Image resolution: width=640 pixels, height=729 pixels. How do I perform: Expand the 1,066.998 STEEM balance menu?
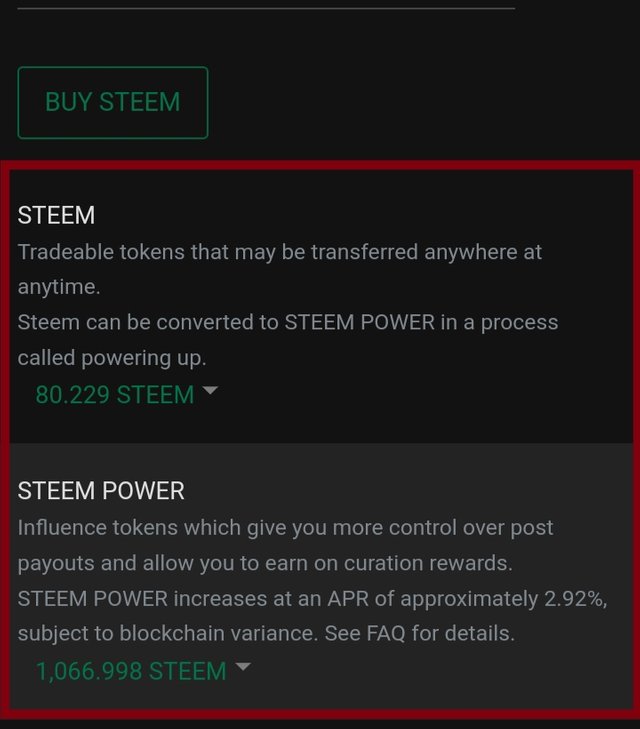pyautogui.click(x=131, y=671)
